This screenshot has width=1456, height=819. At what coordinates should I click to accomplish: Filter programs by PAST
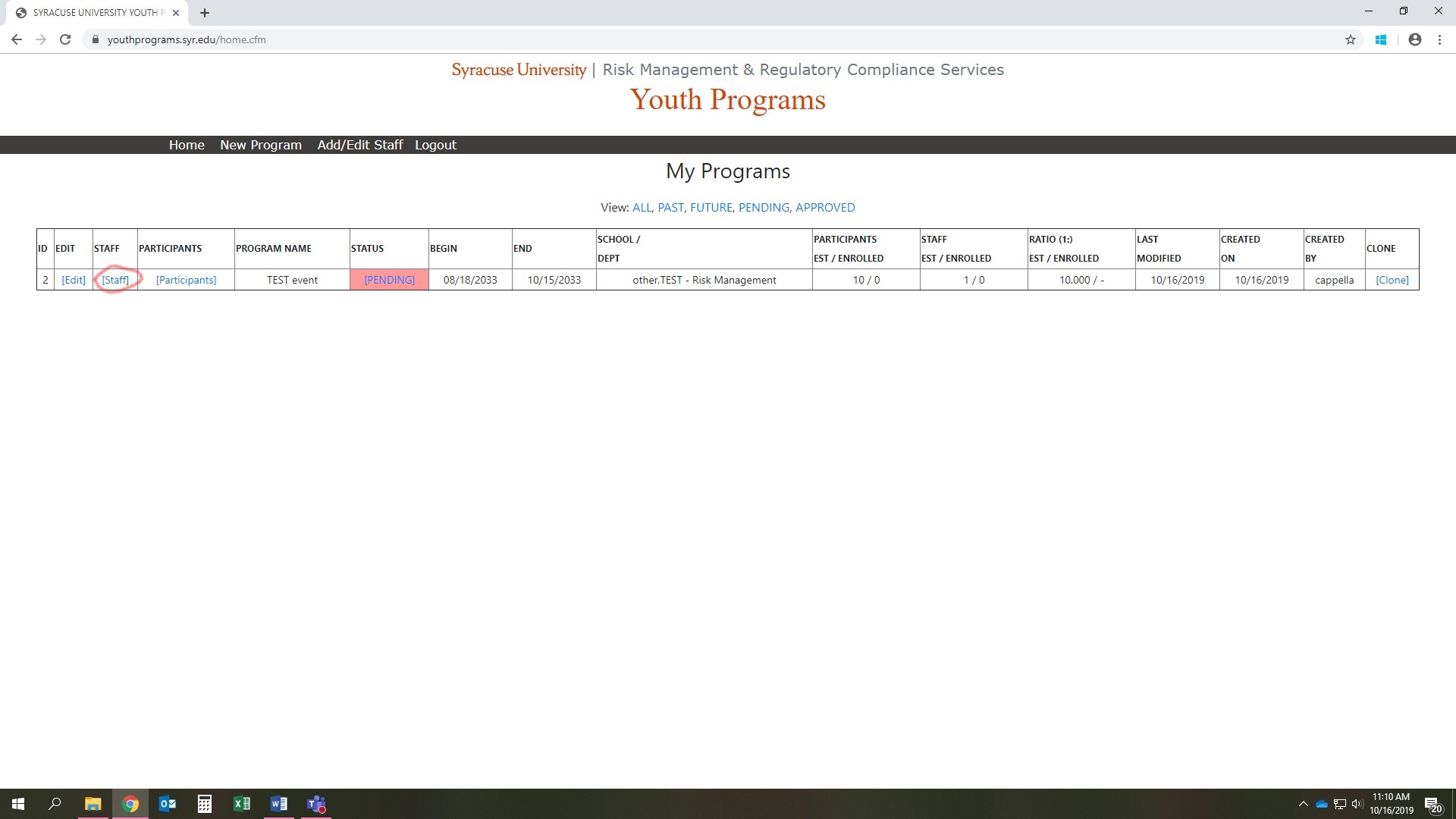click(670, 208)
